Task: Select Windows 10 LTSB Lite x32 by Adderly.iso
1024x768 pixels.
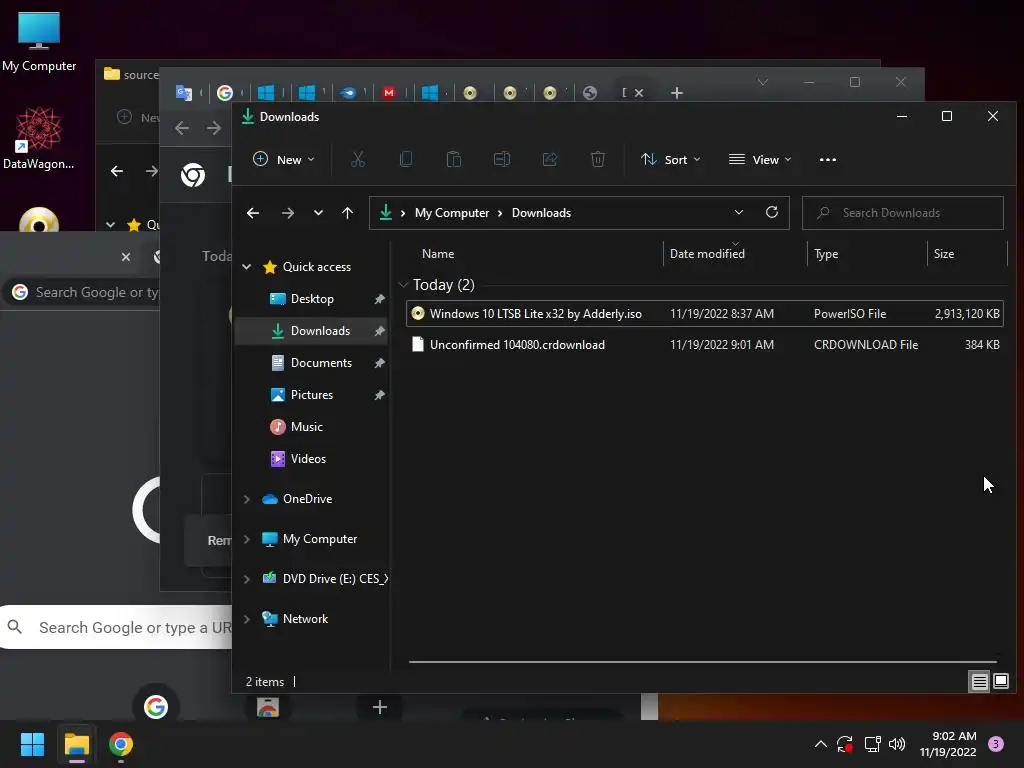Action: [x=536, y=313]
